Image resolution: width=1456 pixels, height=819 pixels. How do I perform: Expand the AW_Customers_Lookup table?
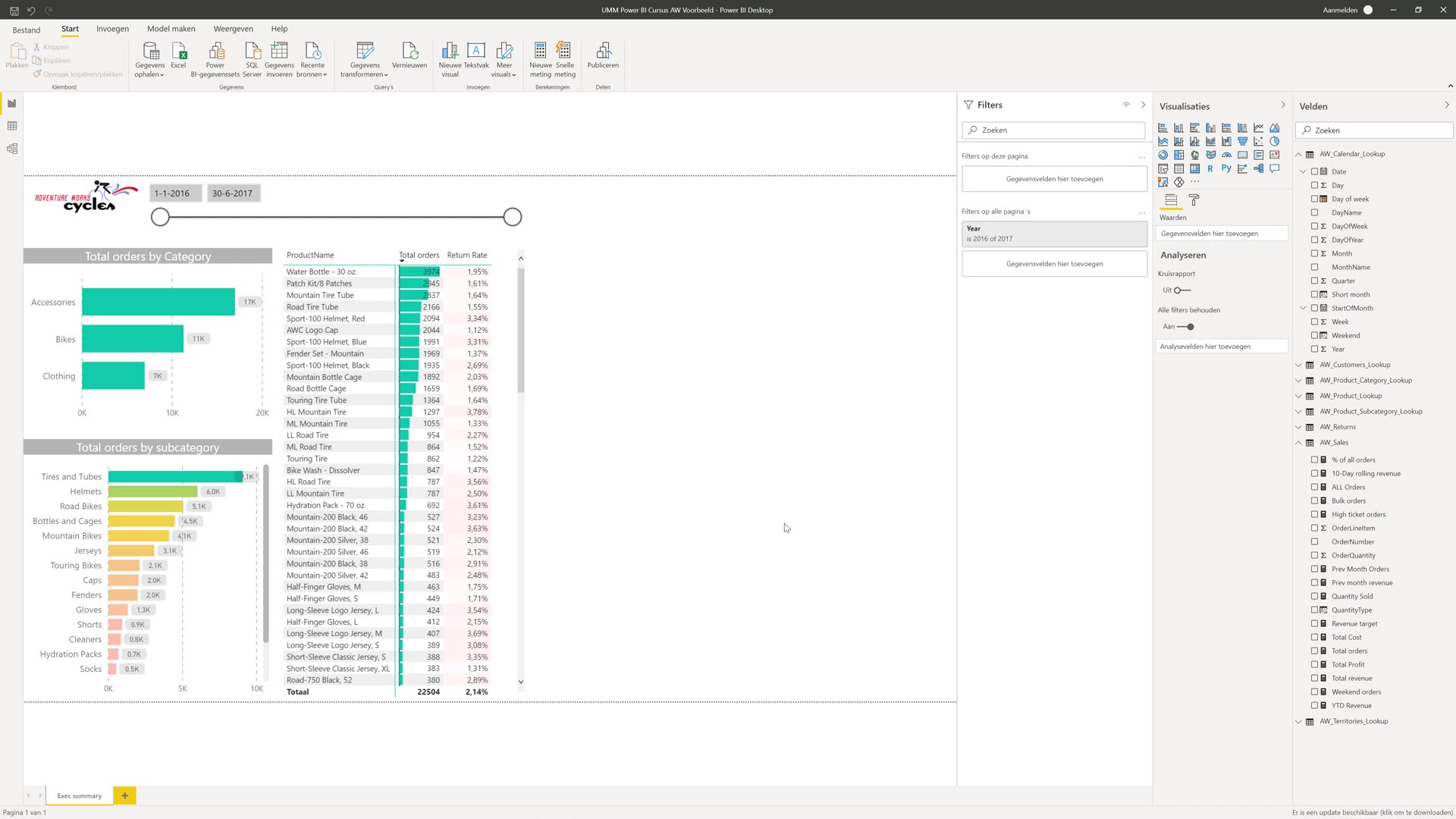click(x=1298, y=365)
